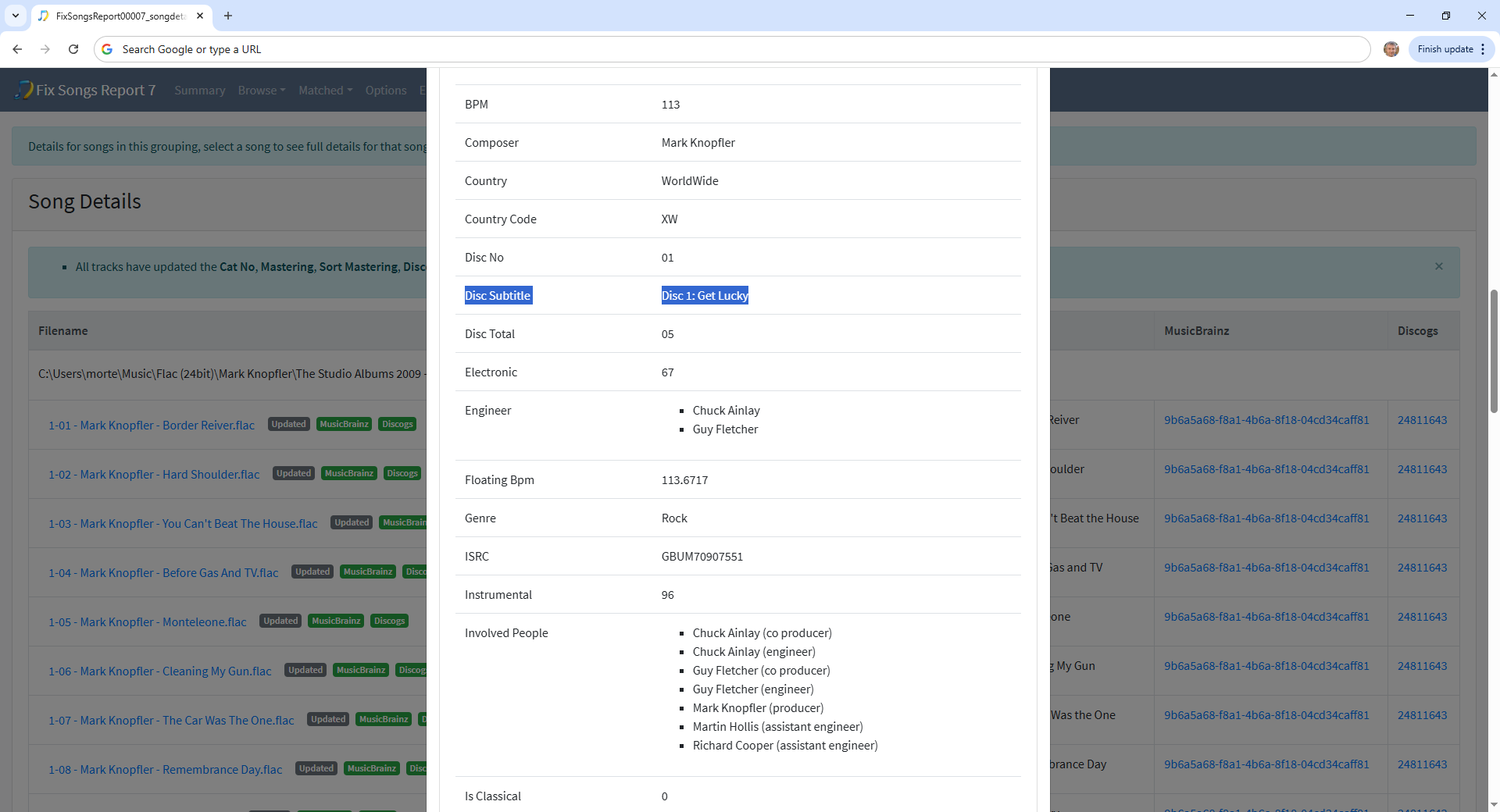This screenshot has height=812, width=1500.
Task: Open MusicBrainz ID link for Hard Shoulder row
Action: (x=1266, y=469)
